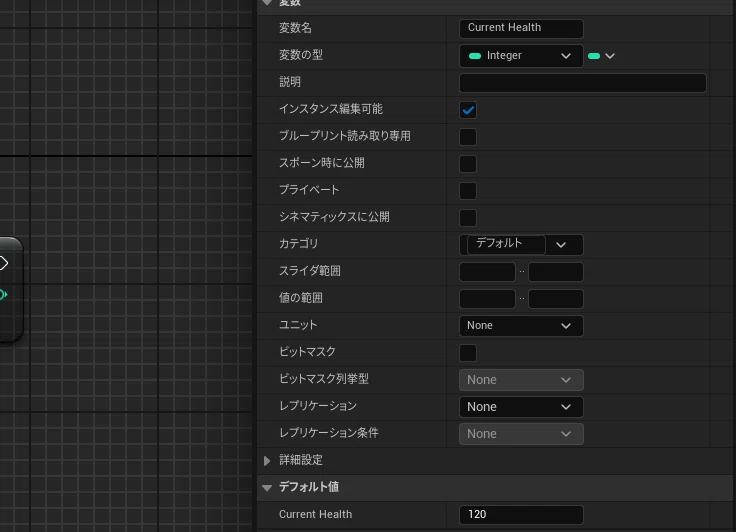Viewport: 736px width, 532px height.
Task: Enable the スポーン時に公開 checkbox
Action: coord(468,164)
